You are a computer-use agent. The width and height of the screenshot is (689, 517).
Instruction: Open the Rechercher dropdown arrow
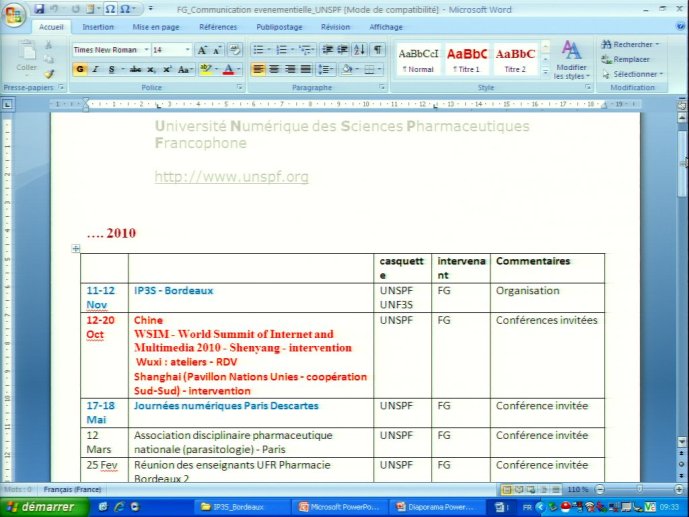click(657, 44)
